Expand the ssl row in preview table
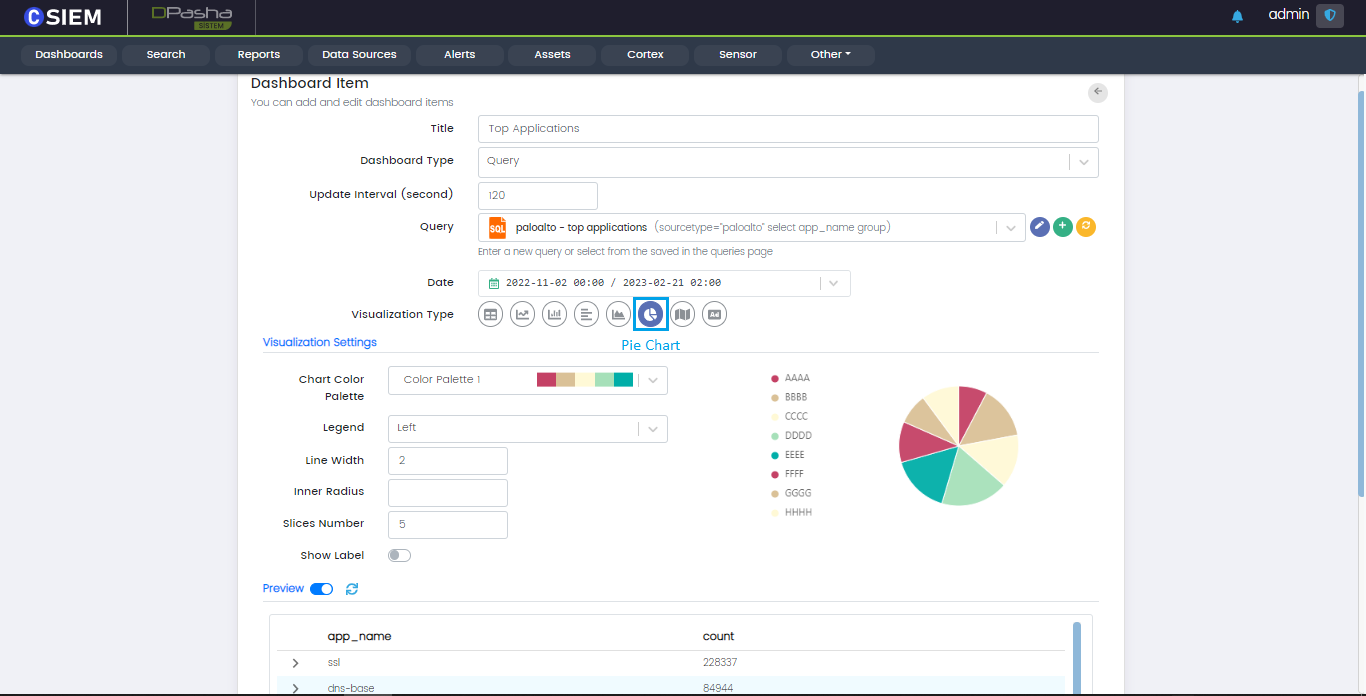1366x696 pixels. click(x=295, y=663)
